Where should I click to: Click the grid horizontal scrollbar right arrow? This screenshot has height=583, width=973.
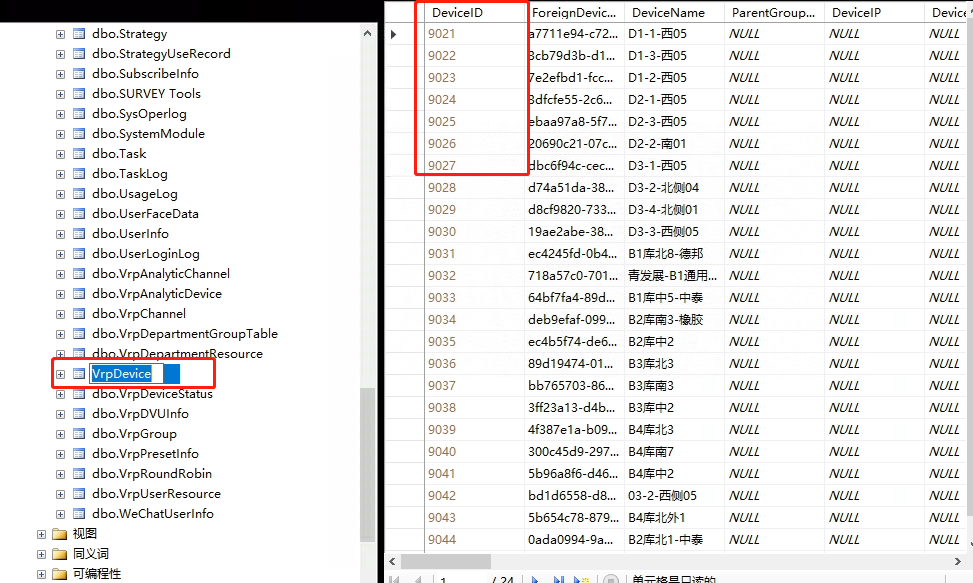[957, 561]
